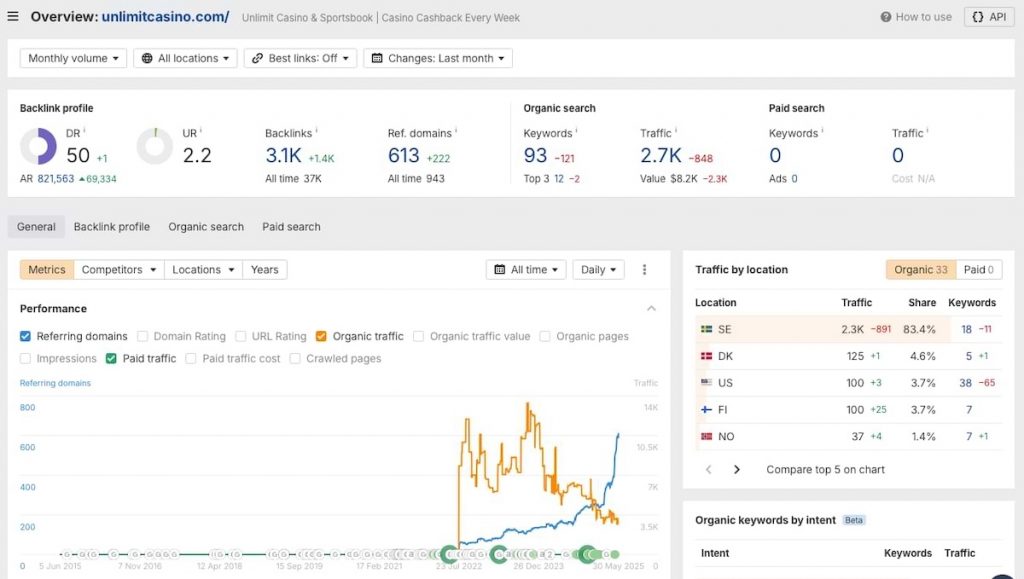Viewport: 1024px width, 579px height.
Task: Click the Backlinks info icon
Action: tap(316, 131)
